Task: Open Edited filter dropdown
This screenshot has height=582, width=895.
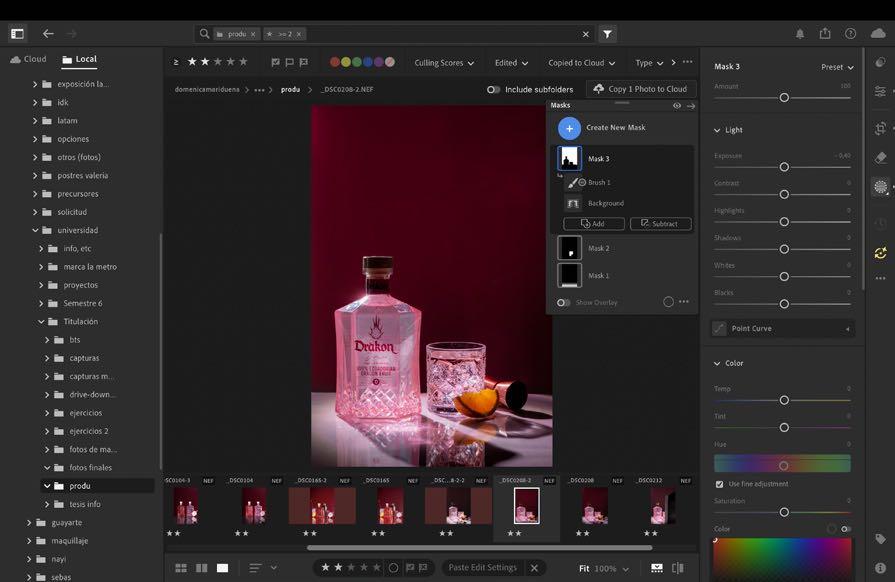Action: pos(511,63)
